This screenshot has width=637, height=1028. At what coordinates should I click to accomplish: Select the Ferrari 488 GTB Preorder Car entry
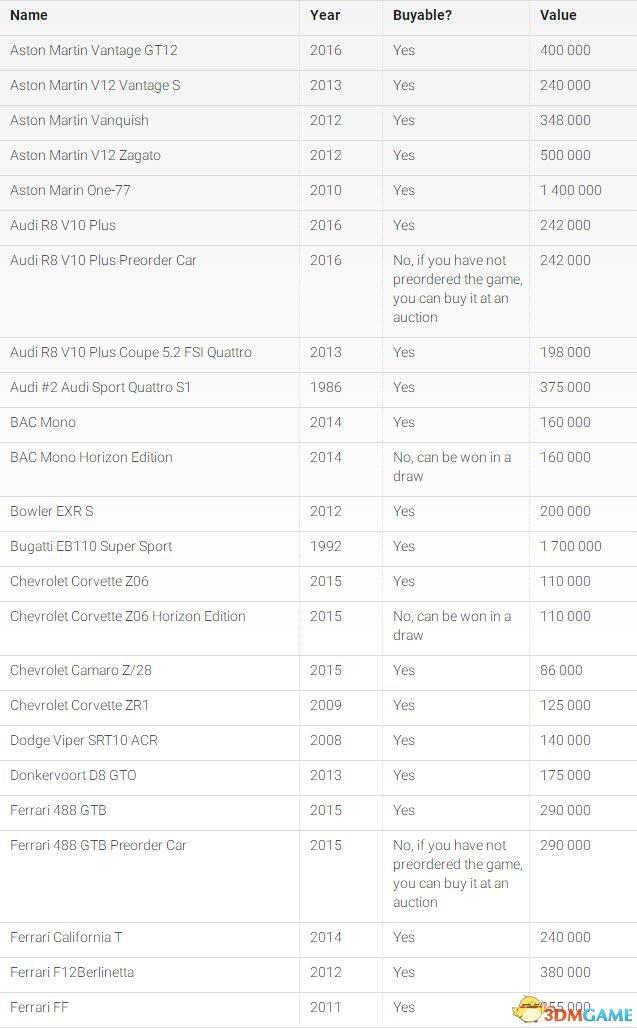tap(318, 874)
